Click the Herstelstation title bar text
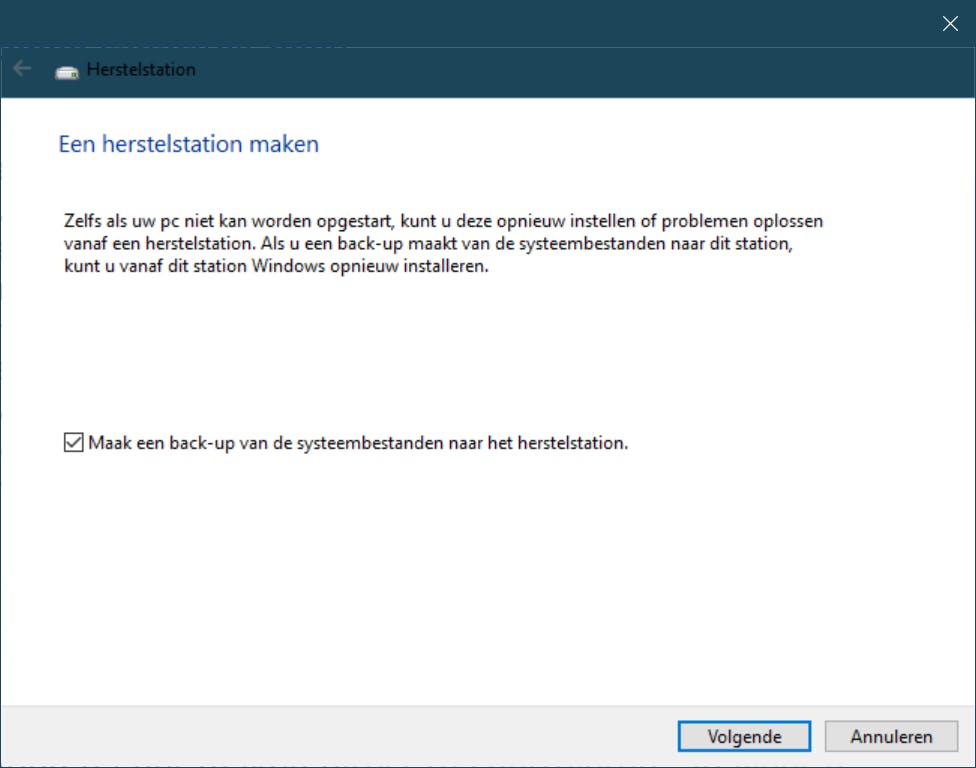Screen dimensions: 976x768 click(x=140, y=69)
